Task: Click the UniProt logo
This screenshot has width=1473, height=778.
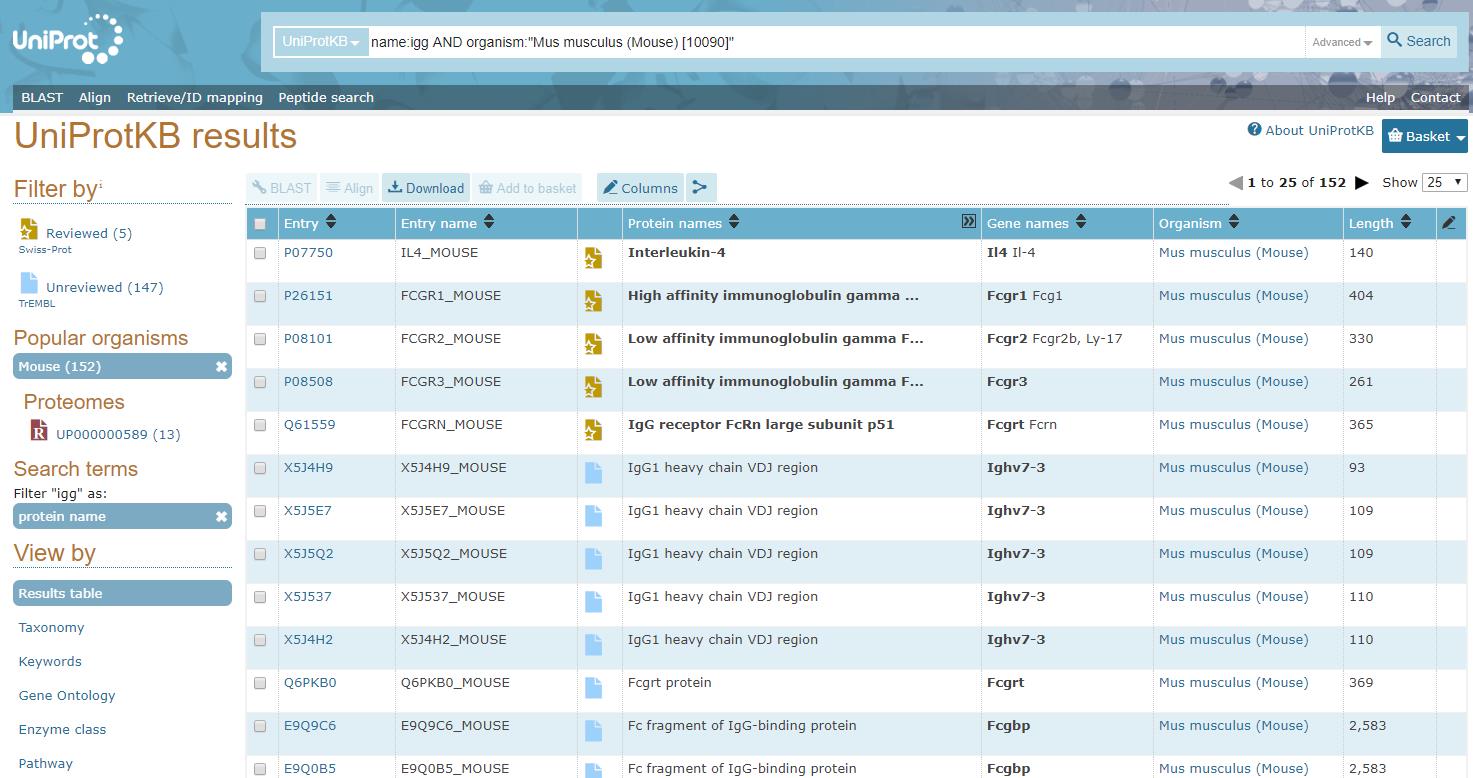Action: (67, 40)
